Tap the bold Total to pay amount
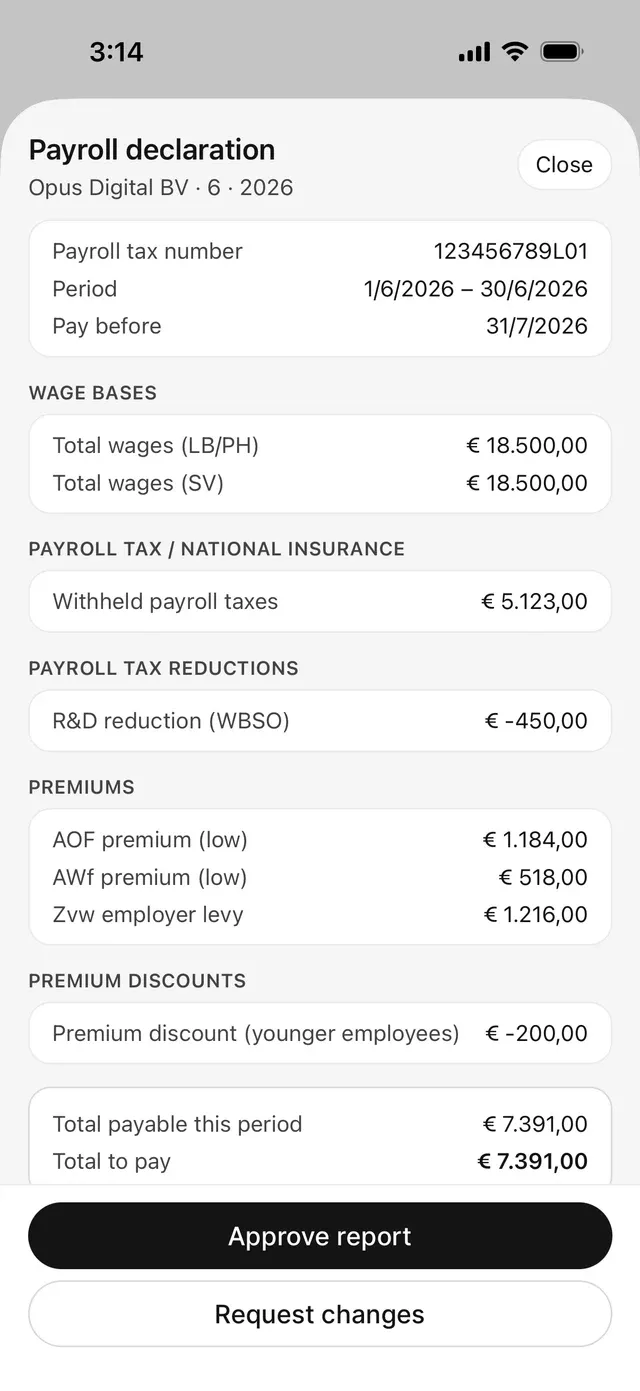 point(532,1161)
